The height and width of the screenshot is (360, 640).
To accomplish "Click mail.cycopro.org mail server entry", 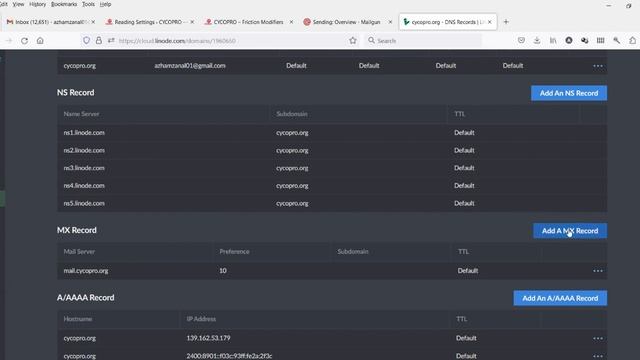I will pos(86,271).
